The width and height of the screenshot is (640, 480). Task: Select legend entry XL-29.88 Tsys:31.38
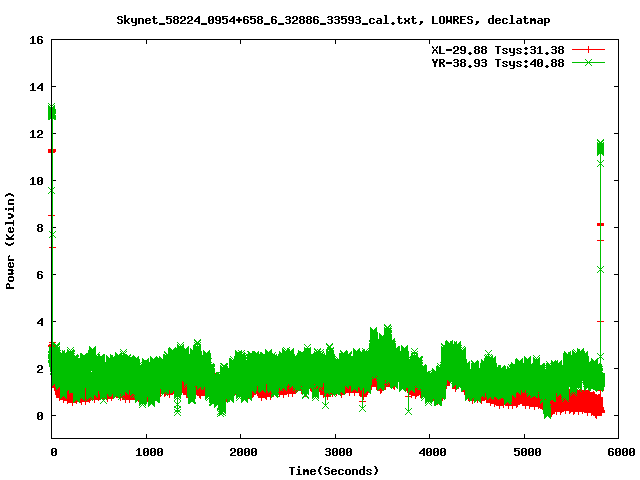[x=498, y=50]
